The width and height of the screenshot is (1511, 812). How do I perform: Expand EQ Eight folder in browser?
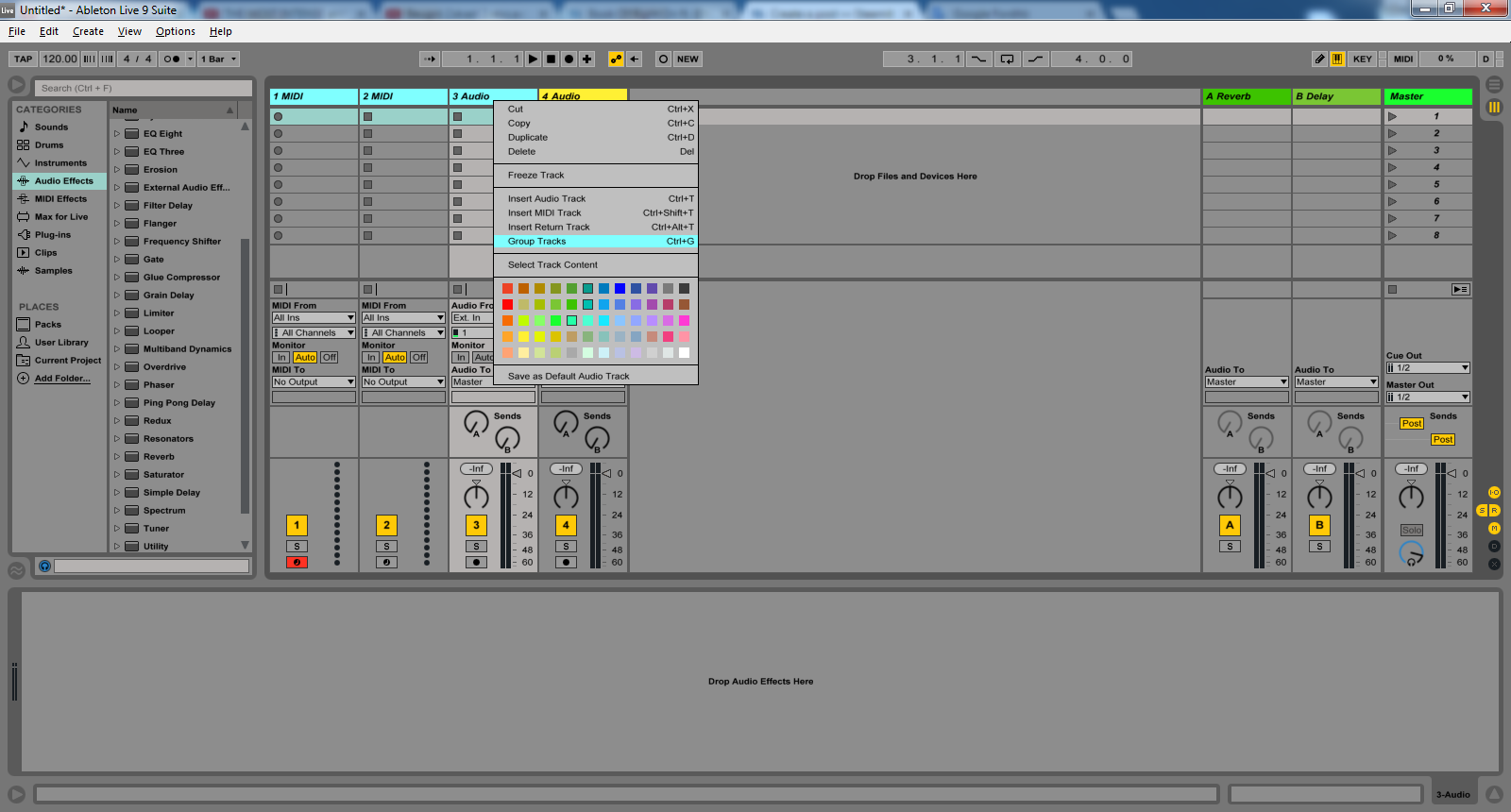117,134
